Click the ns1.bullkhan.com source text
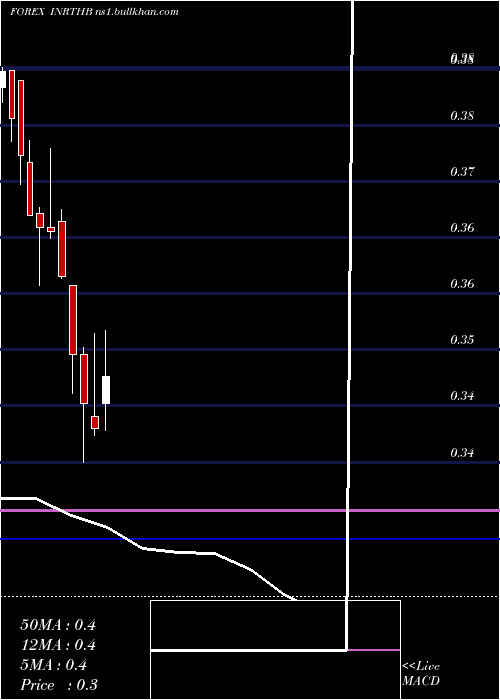The image size is (500, 700). [137, 12]
